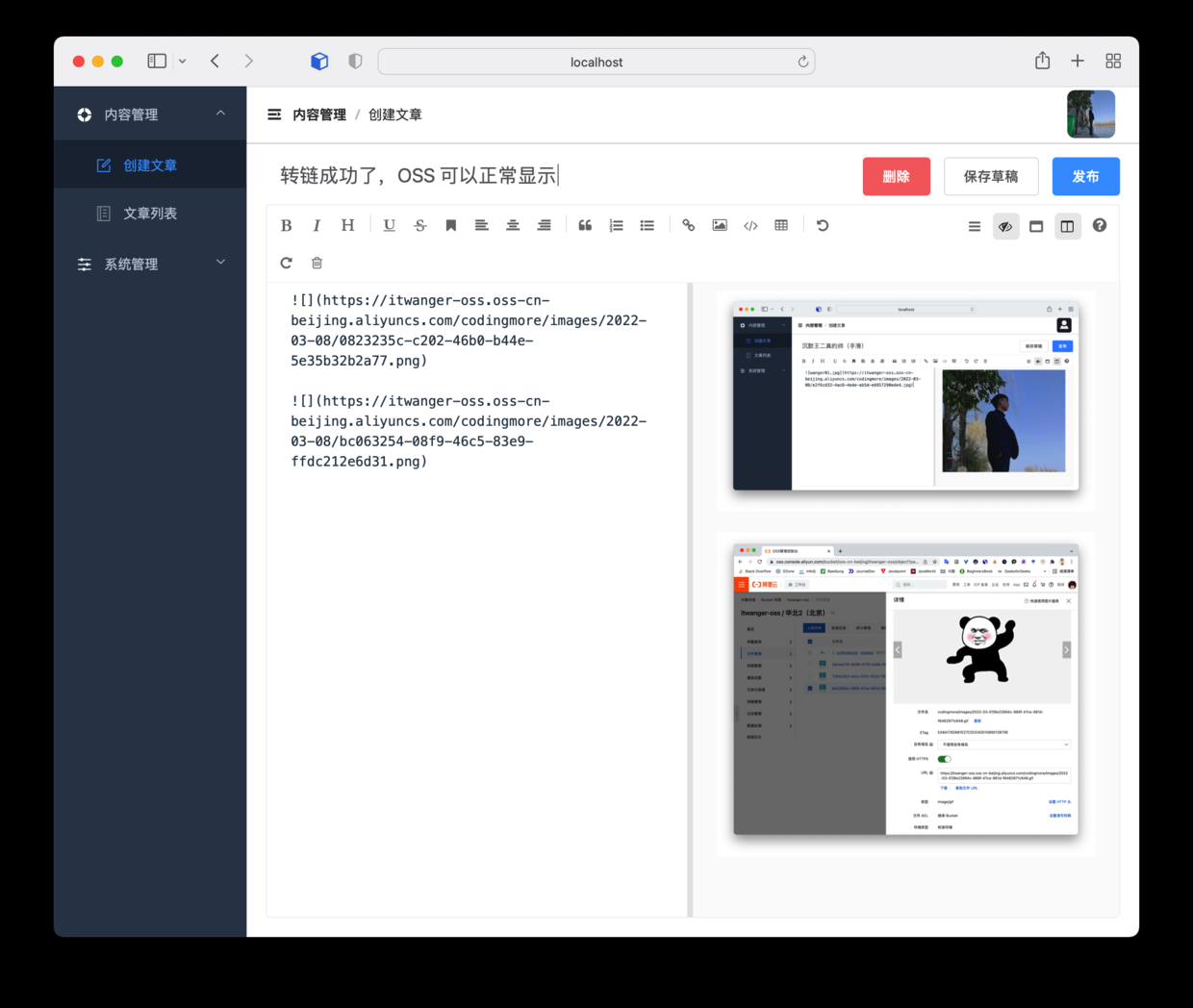Toggle fullscreen editor mode

point(1036,227)
